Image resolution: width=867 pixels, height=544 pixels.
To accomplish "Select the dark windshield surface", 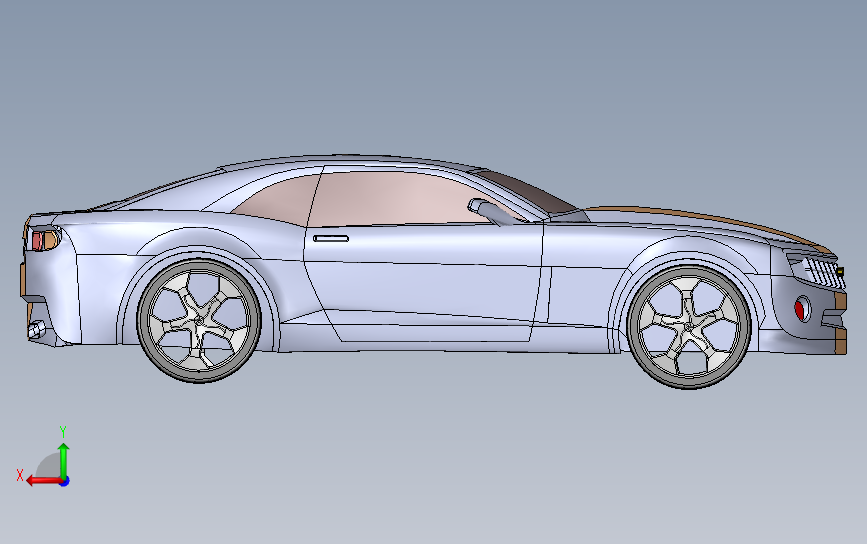I will [528, 192].
